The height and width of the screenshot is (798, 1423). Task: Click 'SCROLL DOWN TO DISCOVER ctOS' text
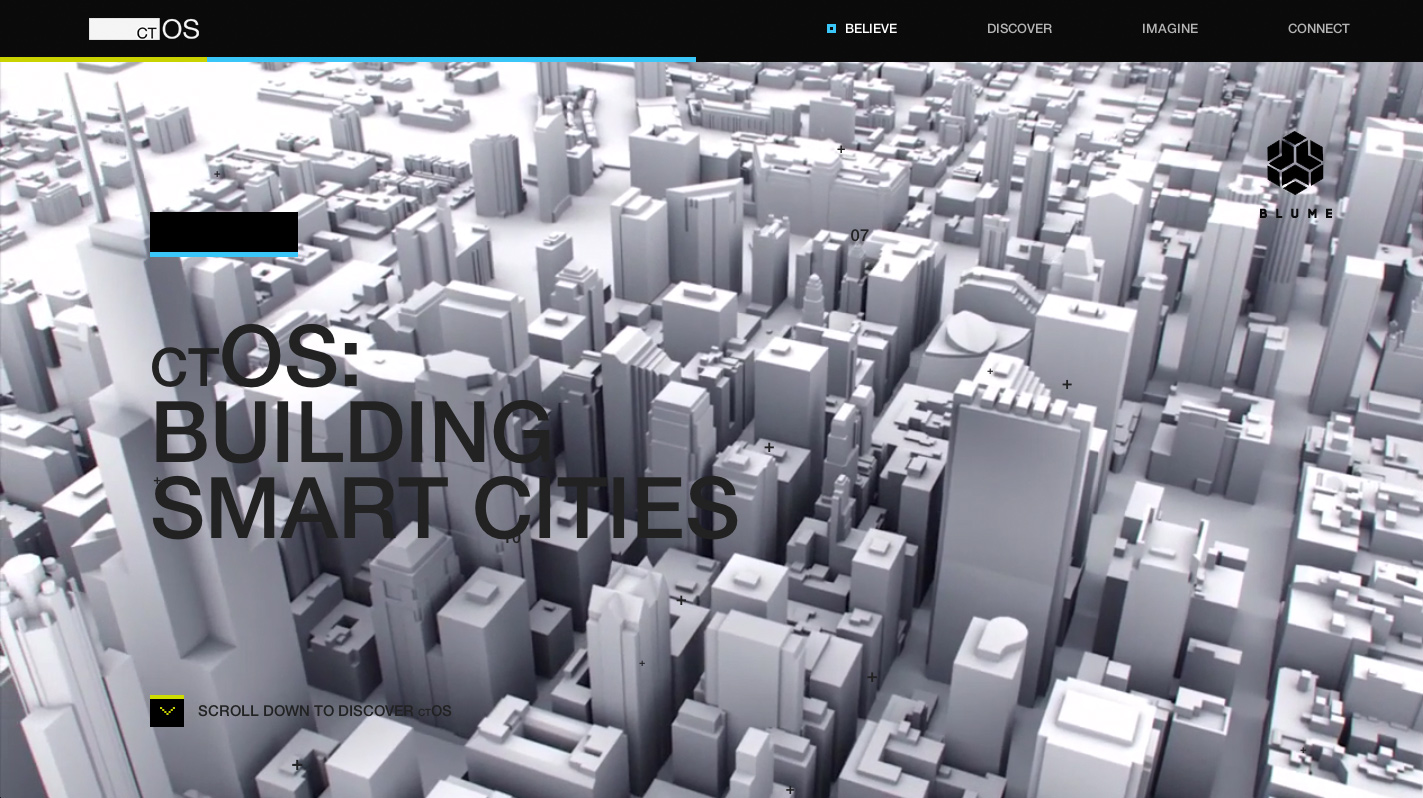pyautogui.click(x=324, y=711)
